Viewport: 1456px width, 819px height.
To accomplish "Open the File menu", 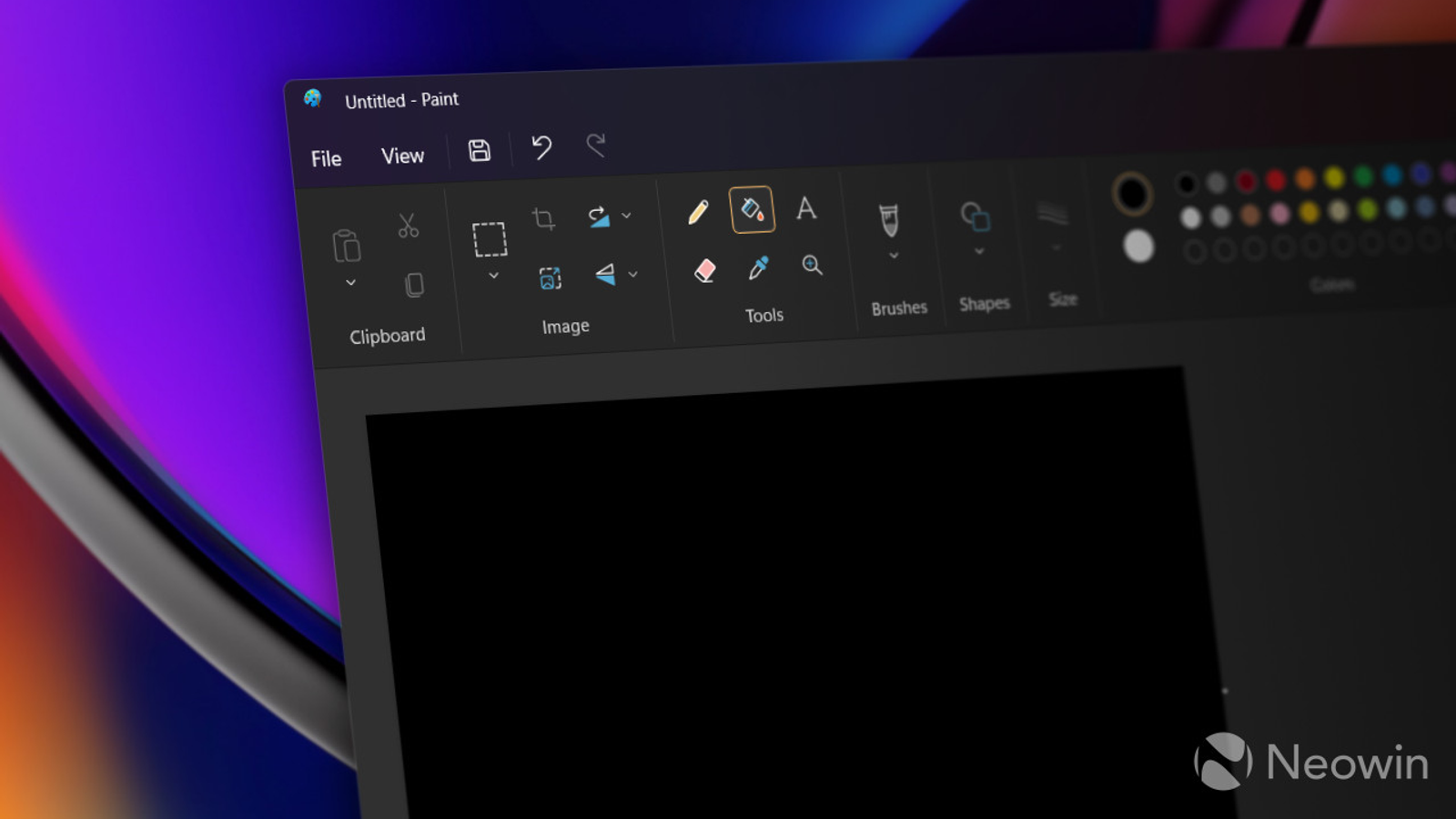I will click(326, 158).
